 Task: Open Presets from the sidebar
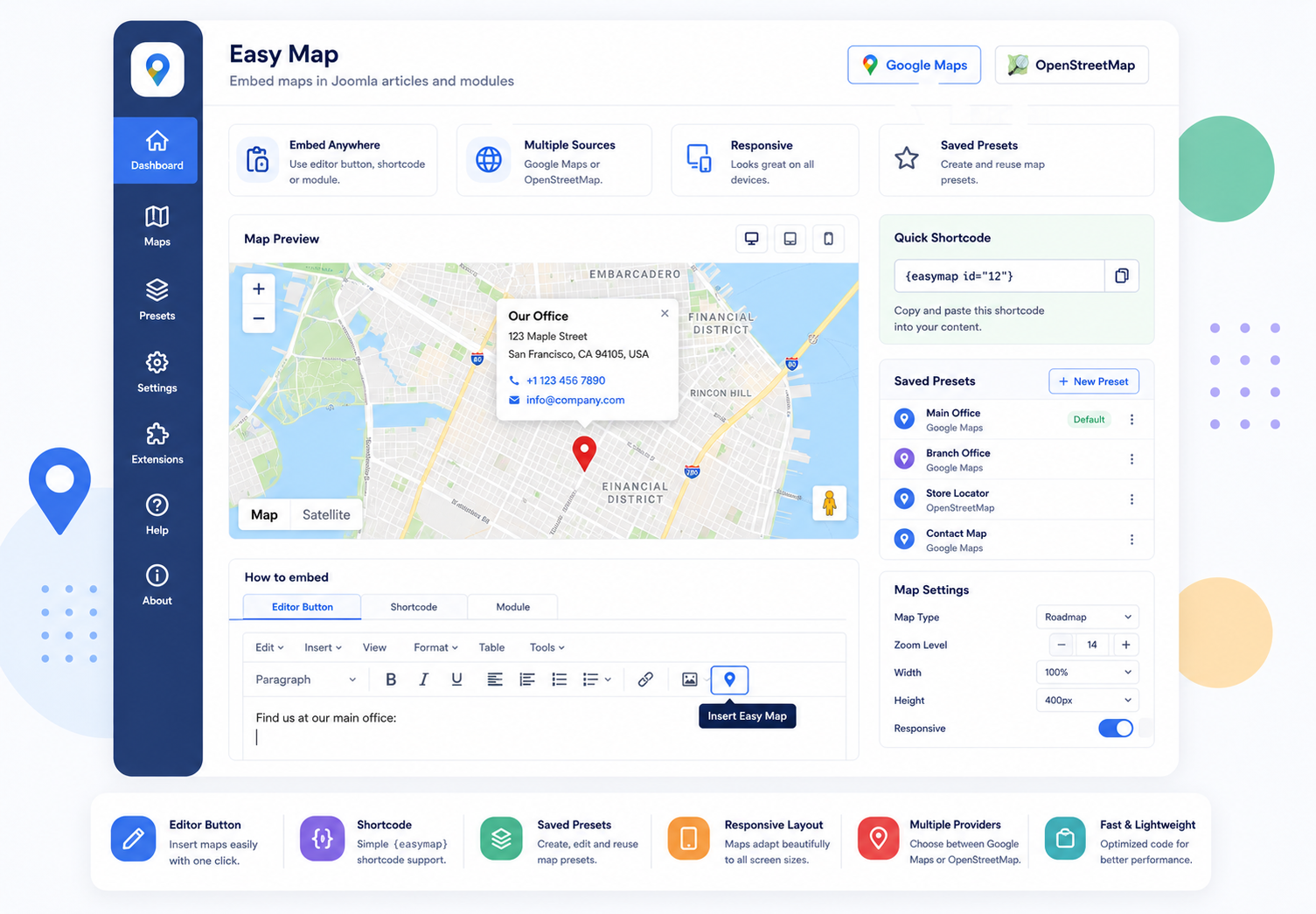(157, 300)
